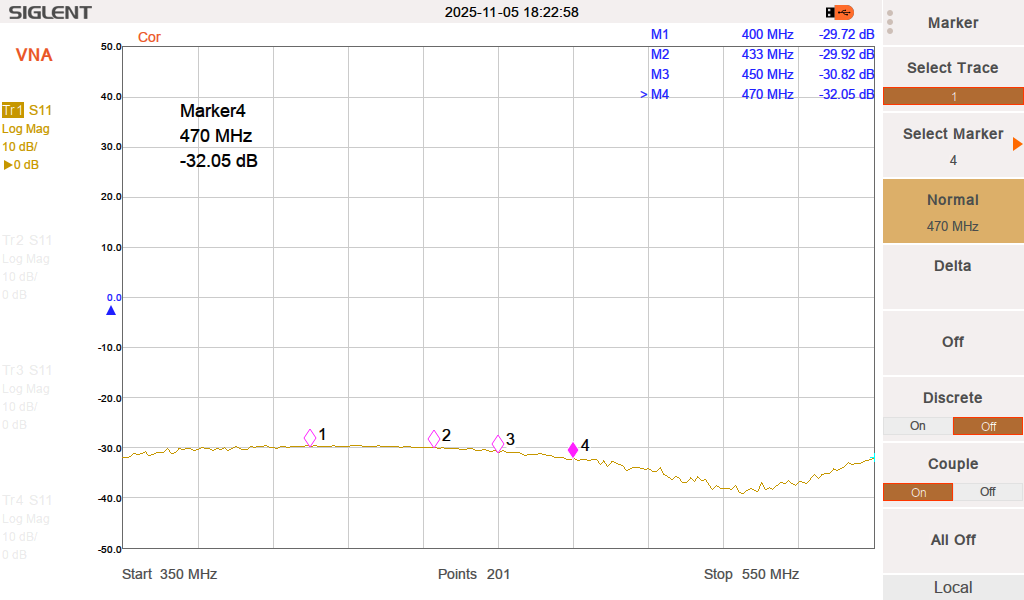Click the Tr2 S11 trace label
This screenshot has width=1024, height=600.
pos(27,240)
